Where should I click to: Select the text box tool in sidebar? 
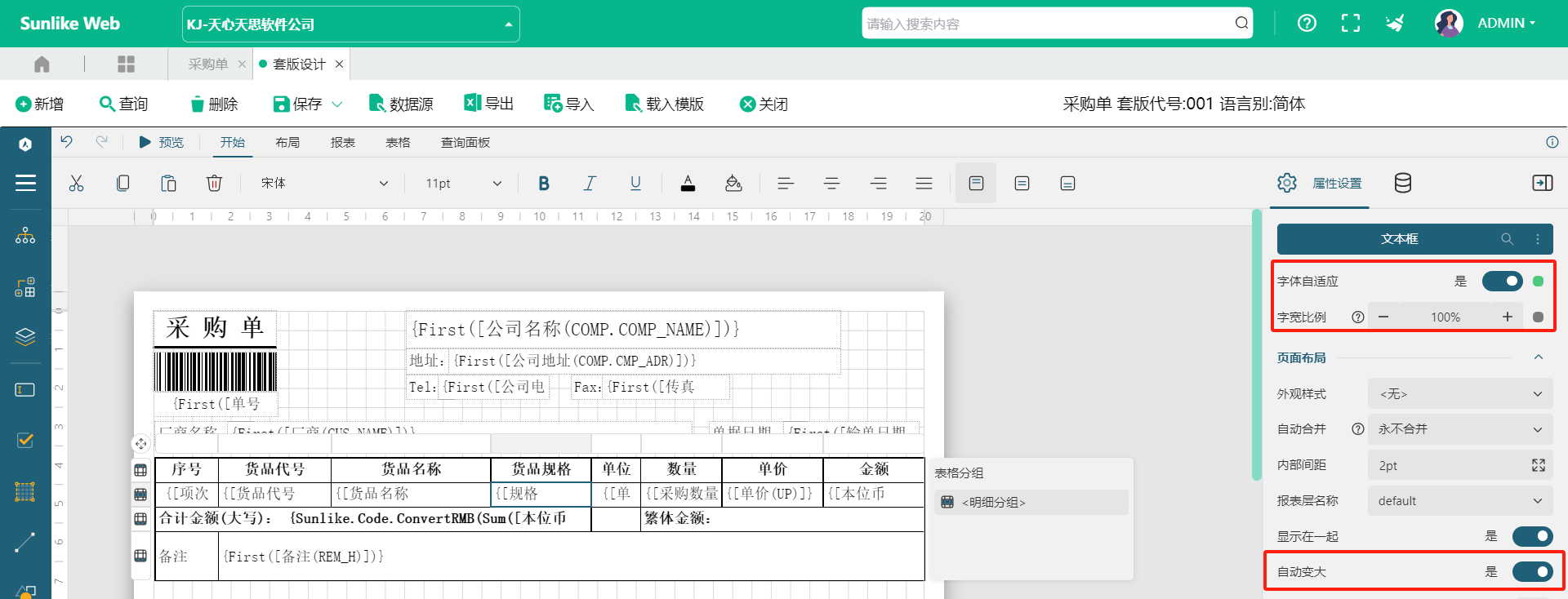[x=25, y=389]
